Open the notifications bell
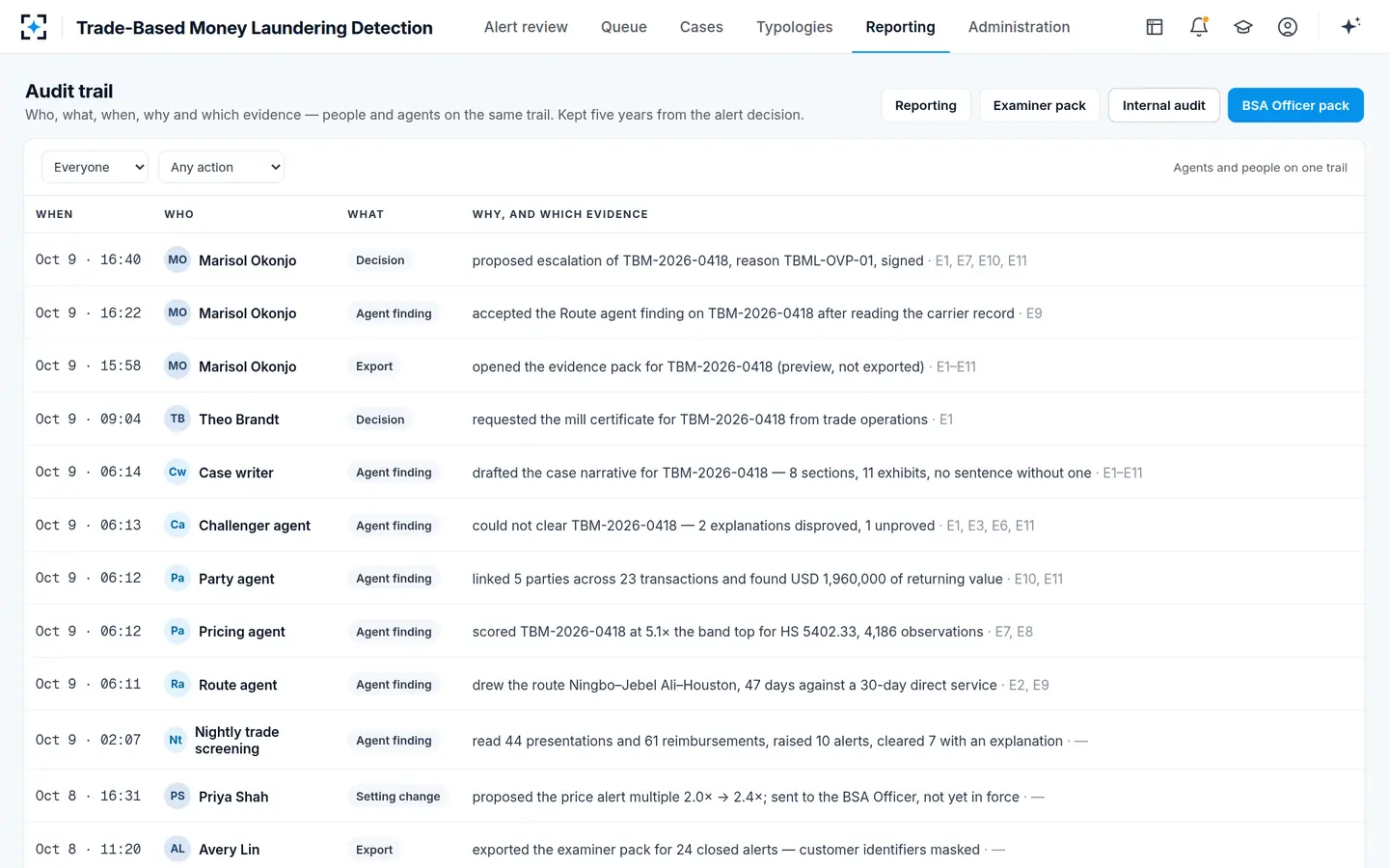 point(1199,27)
